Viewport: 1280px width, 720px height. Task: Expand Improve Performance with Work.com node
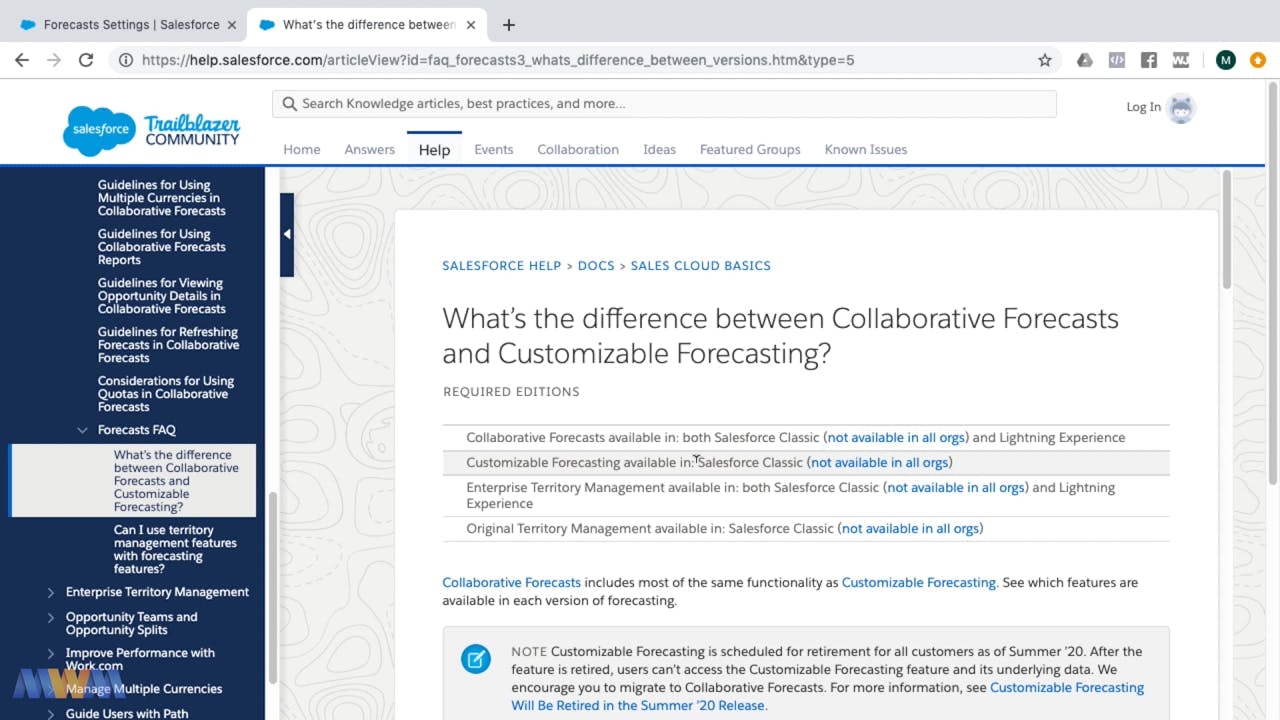[50, 653]
